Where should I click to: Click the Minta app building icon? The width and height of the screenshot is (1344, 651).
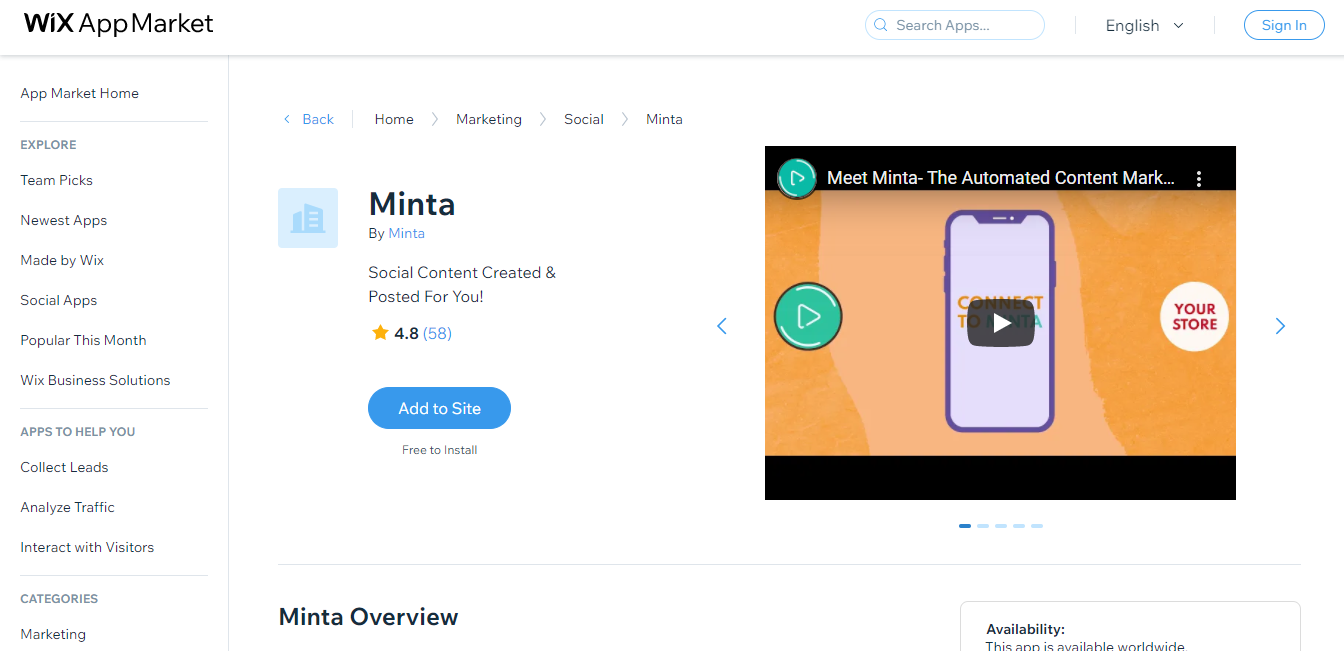308,218
